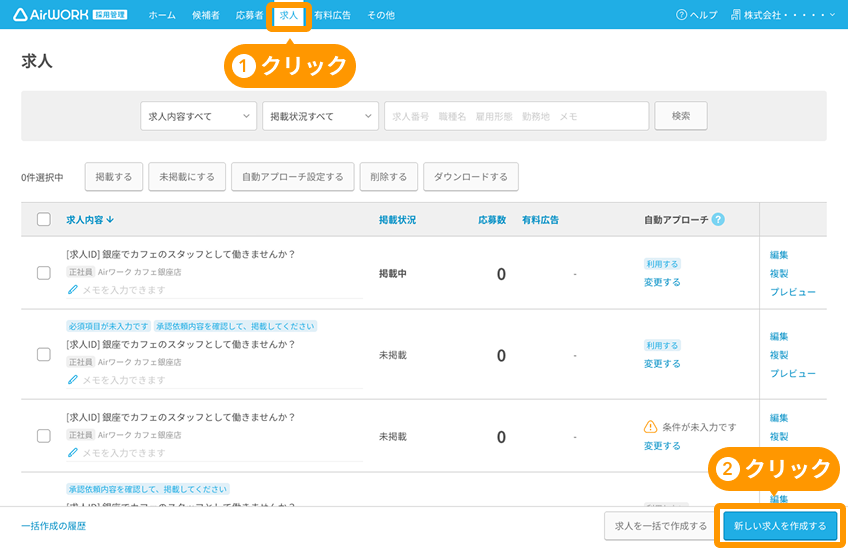
Task: Open the 候補者 tab
Action: 206,15
